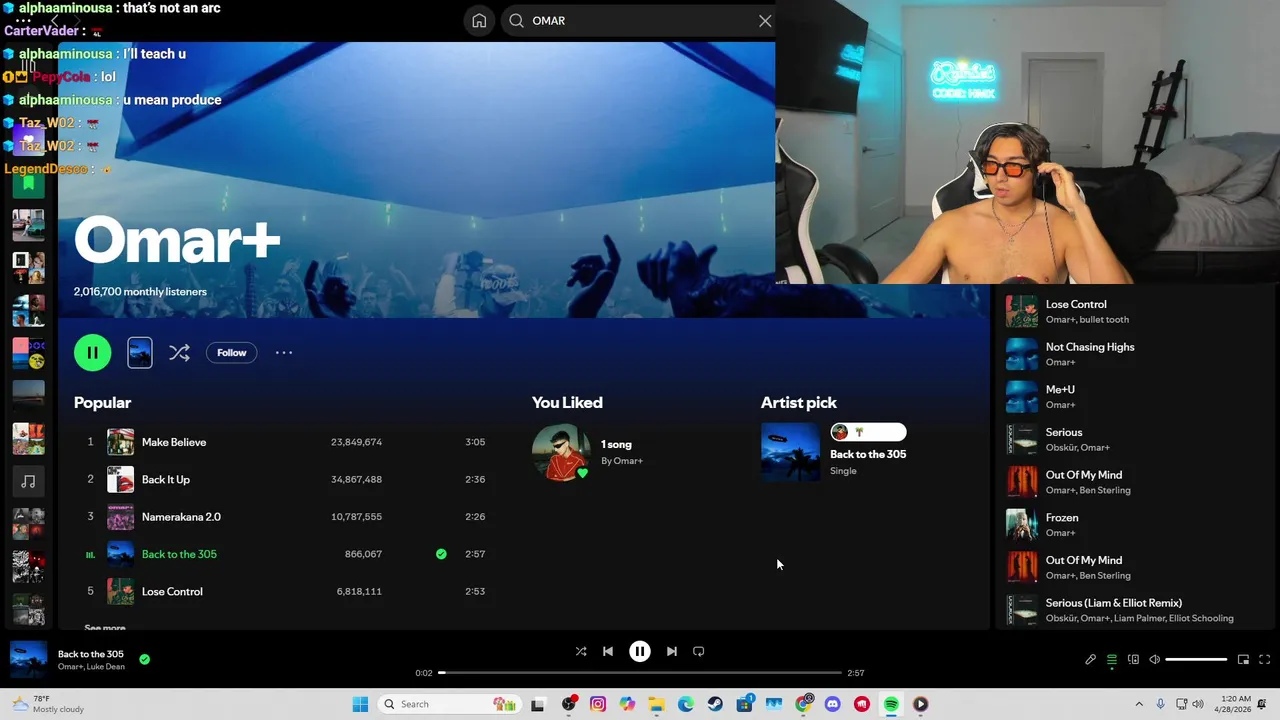Image resolution: width=1280 pixels, height=720 pixels.
Task: Toggle shuffle in the bottom player bar
Action: [x=581, y=651]
